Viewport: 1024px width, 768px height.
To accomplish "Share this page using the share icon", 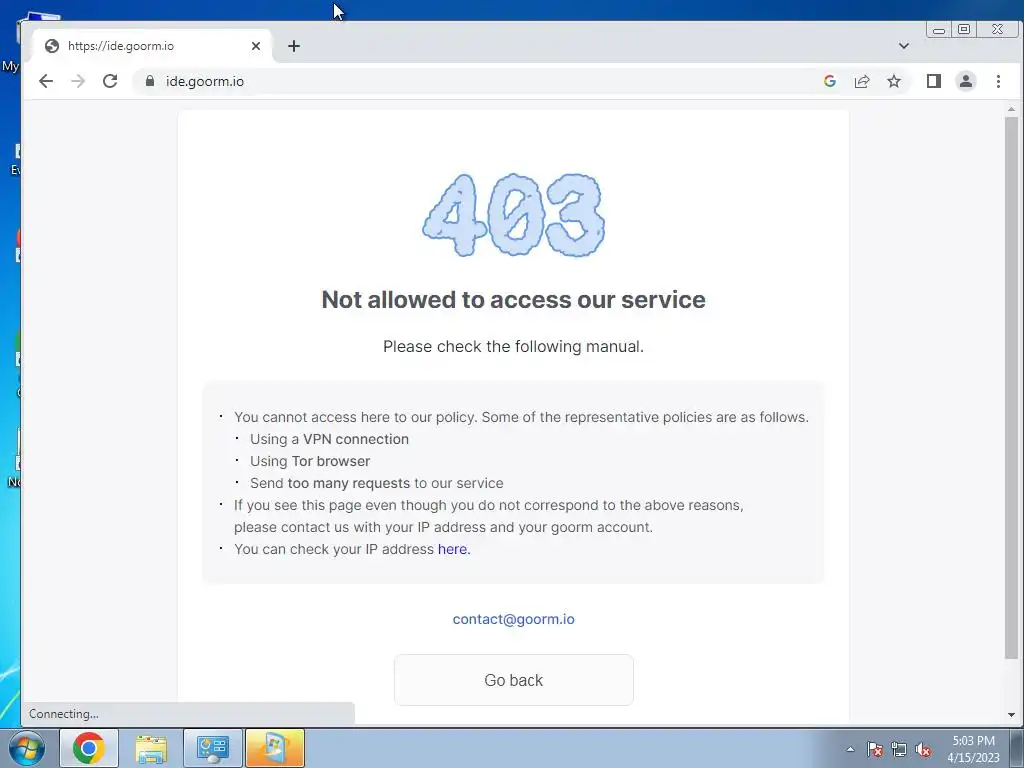I will 861,81.
